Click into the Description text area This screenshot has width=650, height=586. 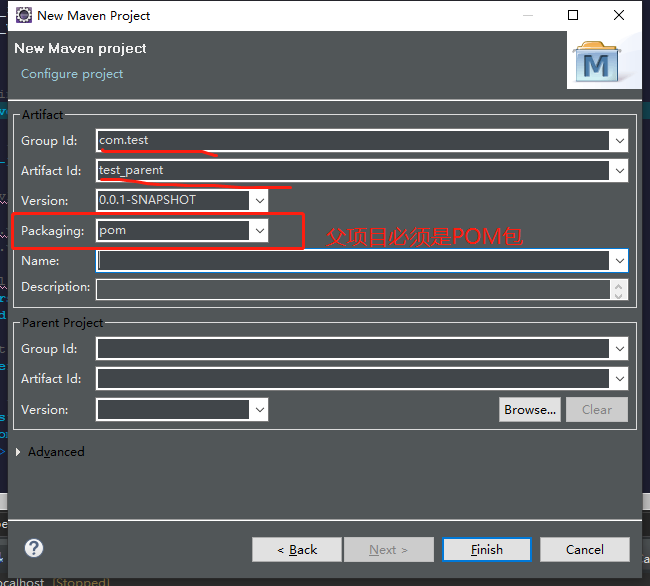point(353,289)
